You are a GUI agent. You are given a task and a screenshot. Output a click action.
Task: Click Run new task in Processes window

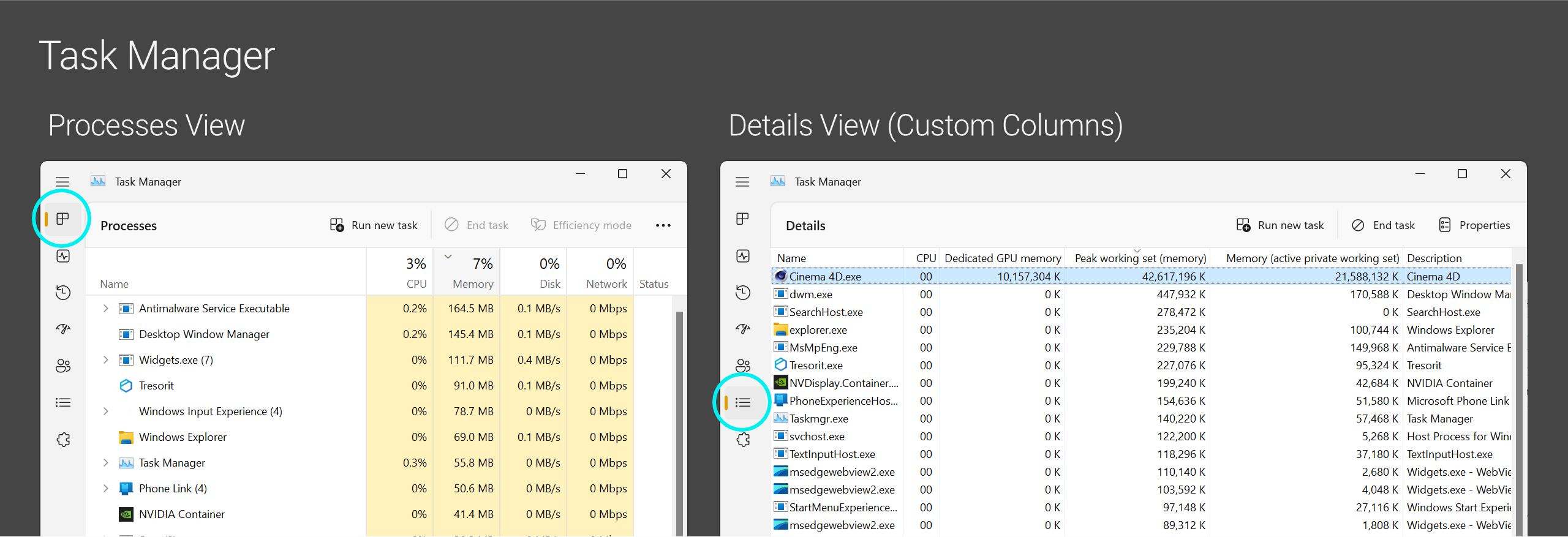coord(374,225)
